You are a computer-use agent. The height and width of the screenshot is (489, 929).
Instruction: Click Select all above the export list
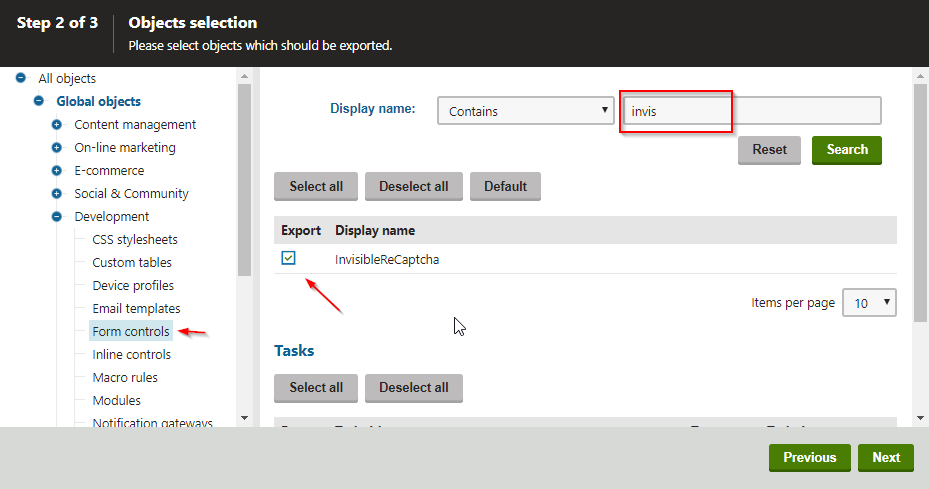click(316, 187)
